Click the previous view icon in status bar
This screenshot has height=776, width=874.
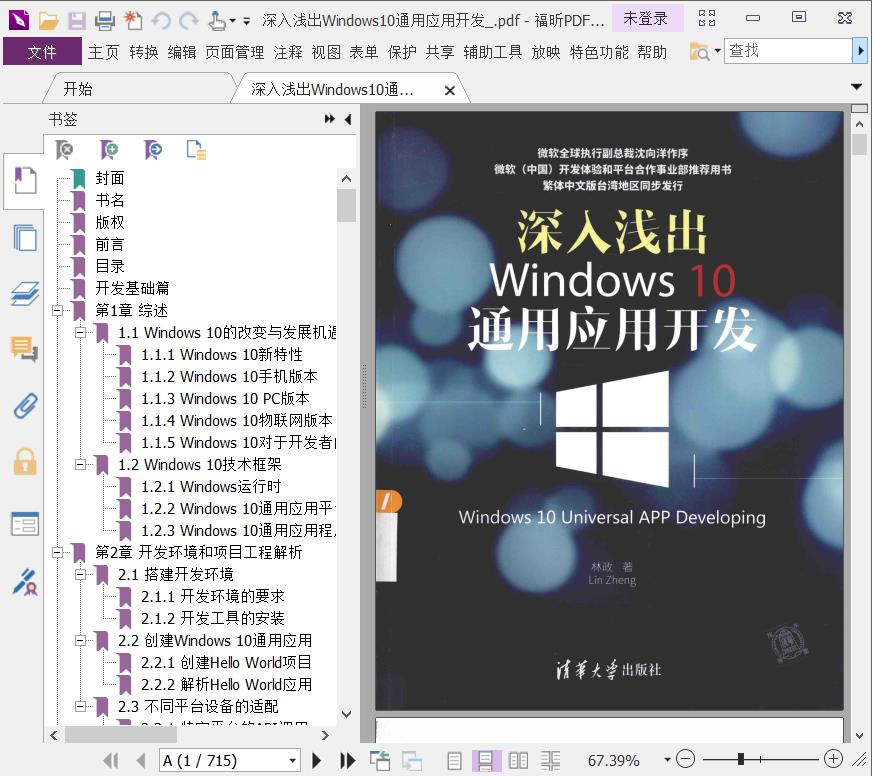coord(380,760)
